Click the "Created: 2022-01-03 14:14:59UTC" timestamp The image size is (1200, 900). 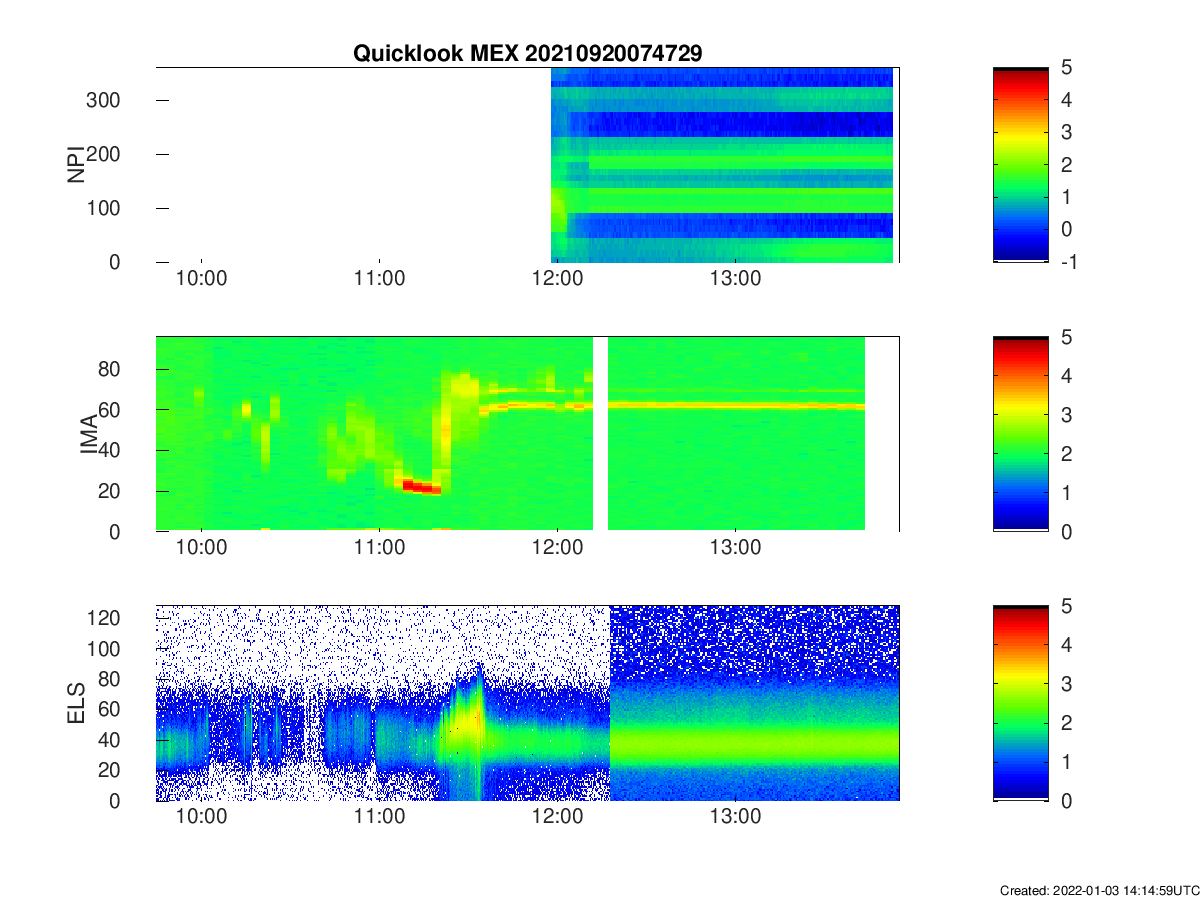pos(1099,890)
